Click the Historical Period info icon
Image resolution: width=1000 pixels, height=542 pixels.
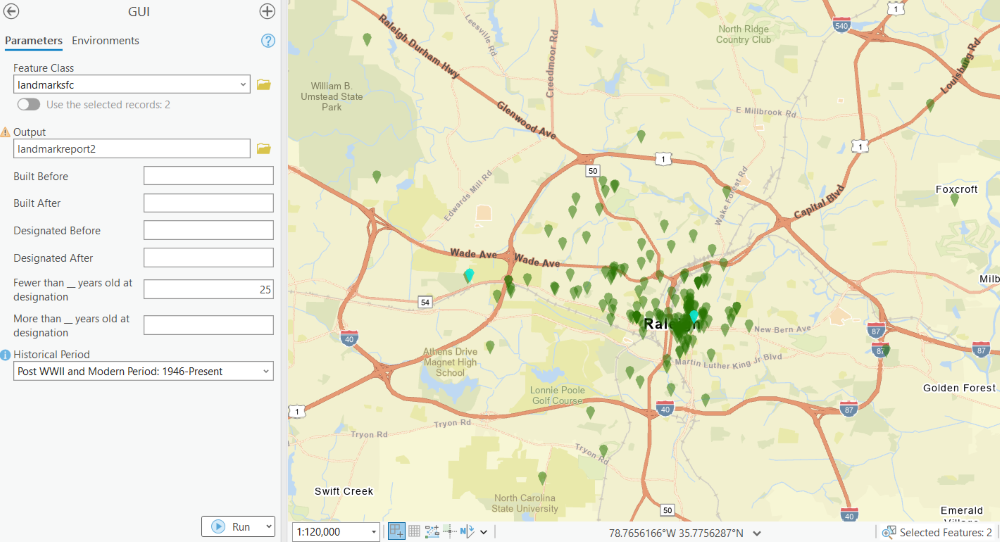point(6,355)
